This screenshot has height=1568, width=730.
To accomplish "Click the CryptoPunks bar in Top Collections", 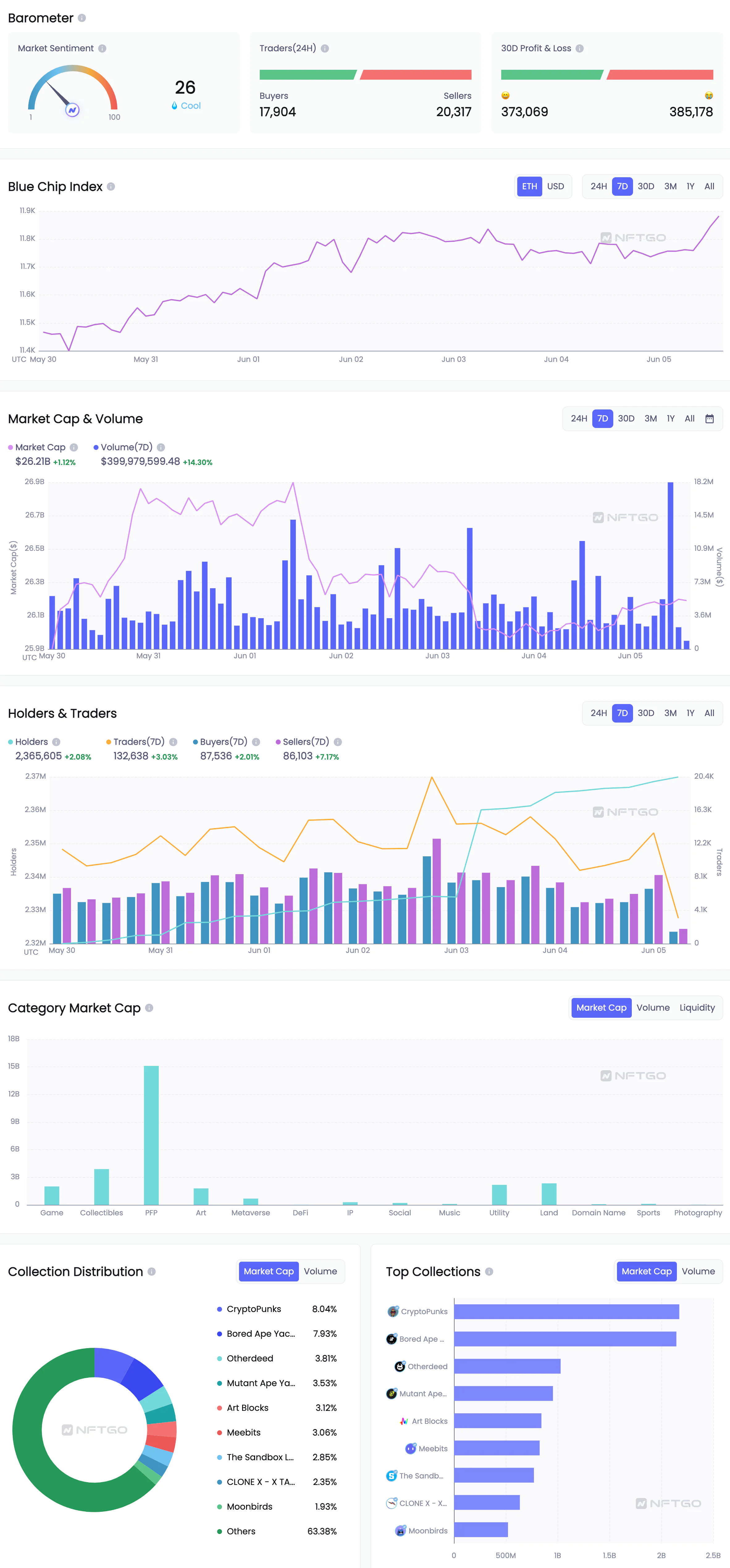I will pyautogui.click(x=566, y=1311).
